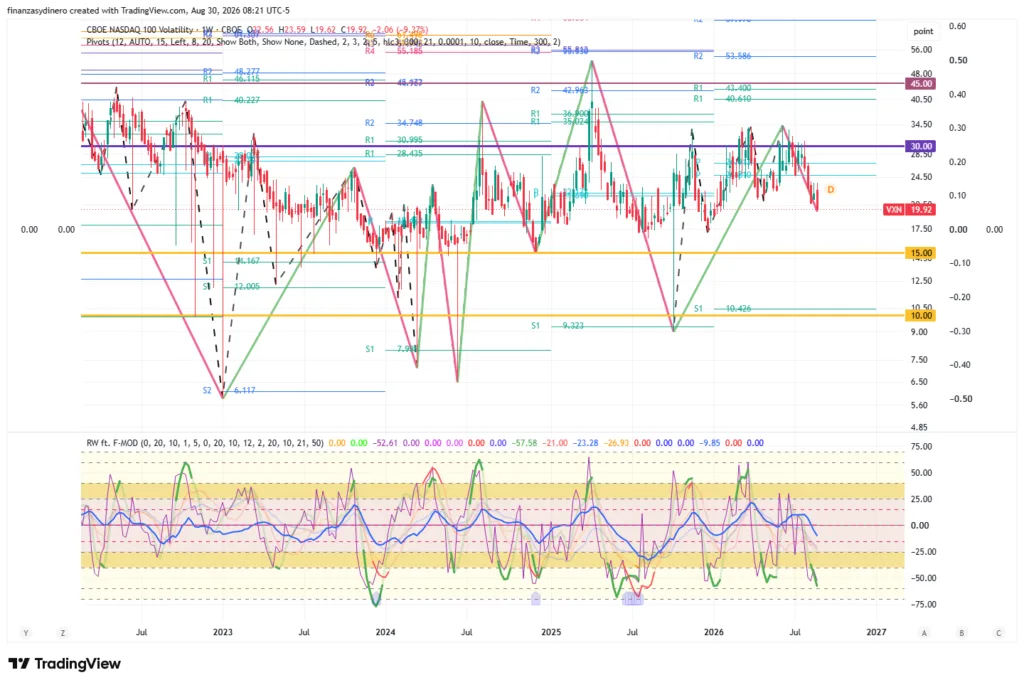Click the R2 53.586 pivot label
Image resolution: width=1024 pixels, height=685 pixels.
coord(722,56)
